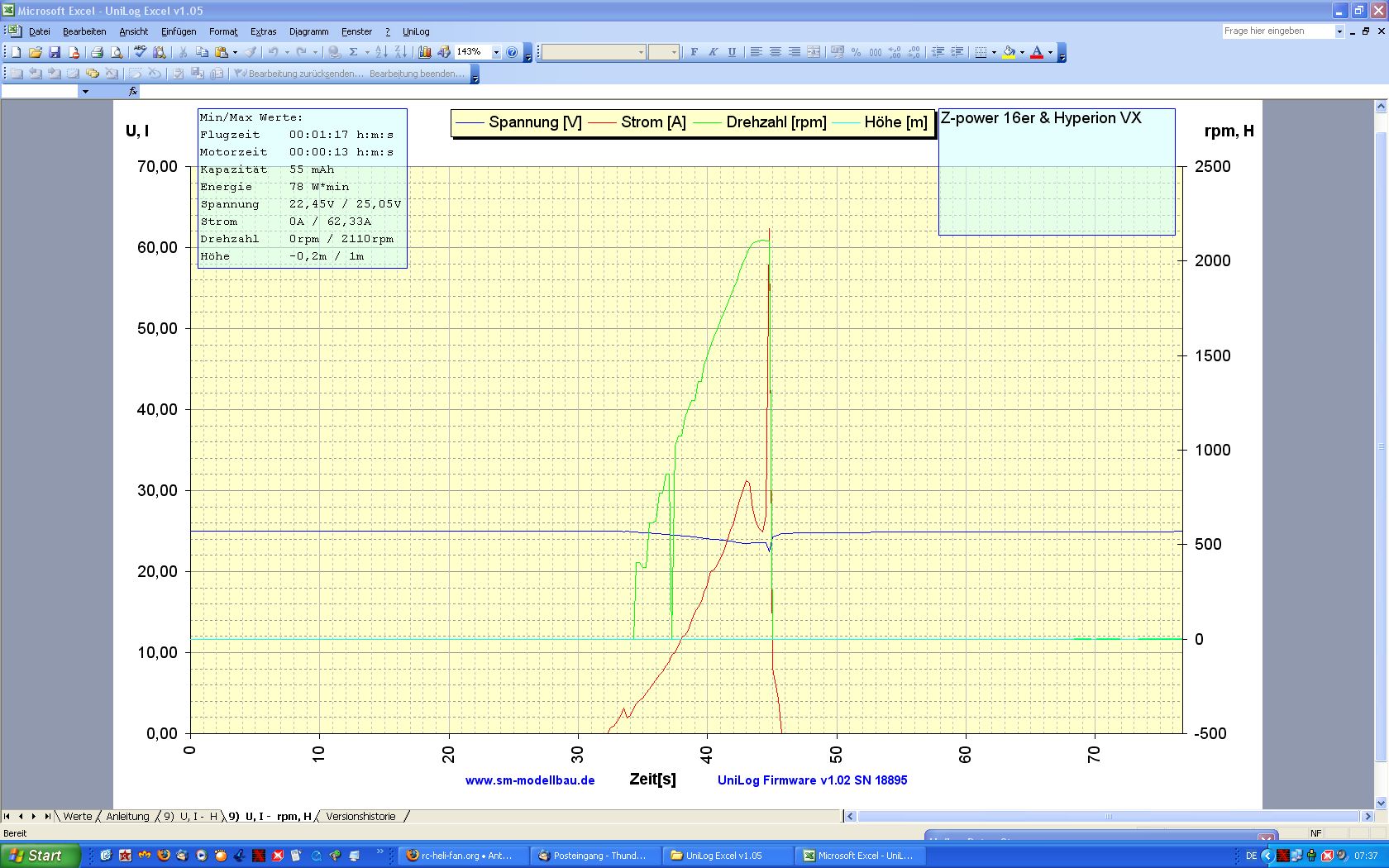Image resolution: width=1389 pixels, height=868 pixels.
Task: Sort ascending with the A-Z icon
Action: click(381, 52)
